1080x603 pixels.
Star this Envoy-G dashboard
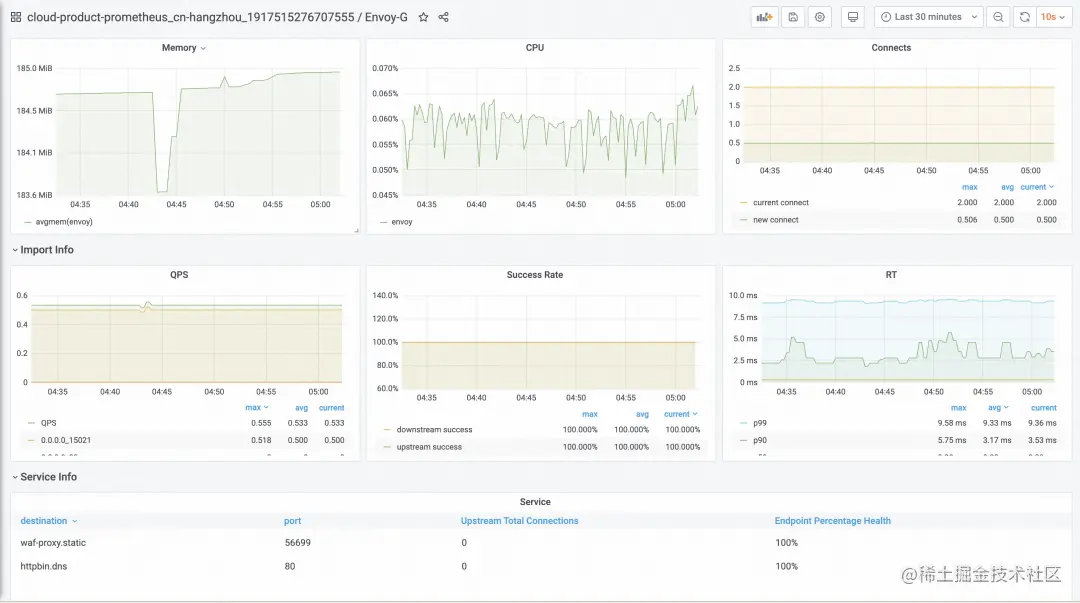(424, 17)
